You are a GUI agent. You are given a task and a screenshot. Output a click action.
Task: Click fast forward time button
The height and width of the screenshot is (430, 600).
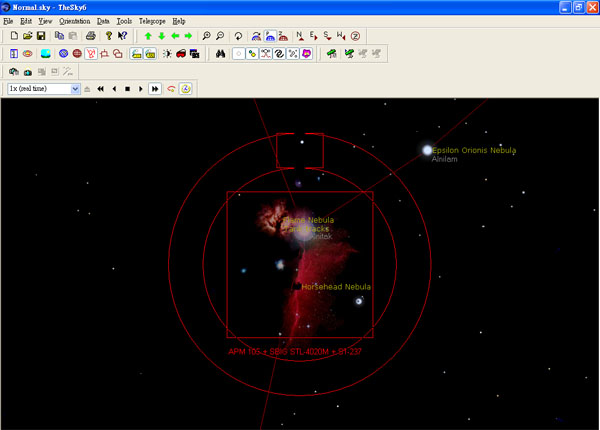(x=154, y=89)
